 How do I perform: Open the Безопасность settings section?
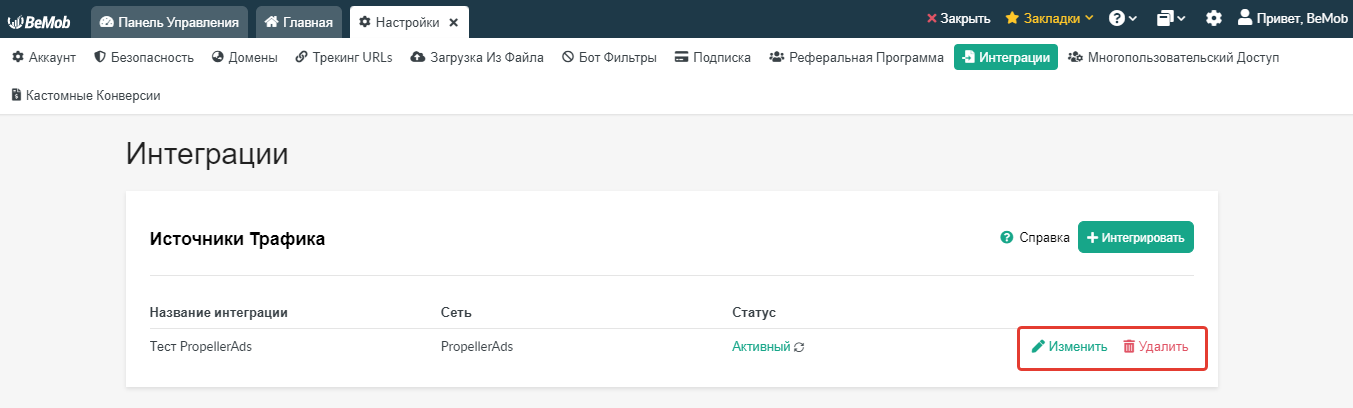coord(143,58)
